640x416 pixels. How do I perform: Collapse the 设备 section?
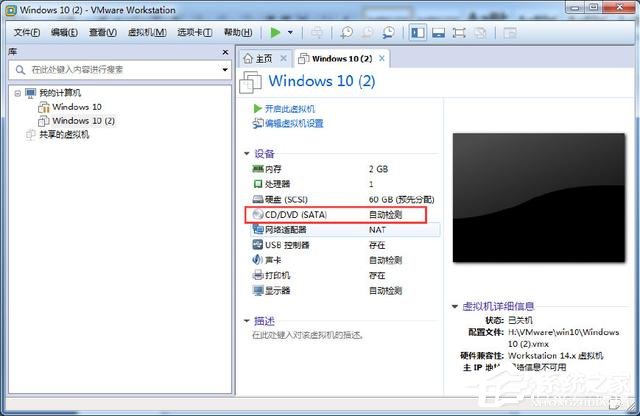pyautogui.click(x=247, y=154)
